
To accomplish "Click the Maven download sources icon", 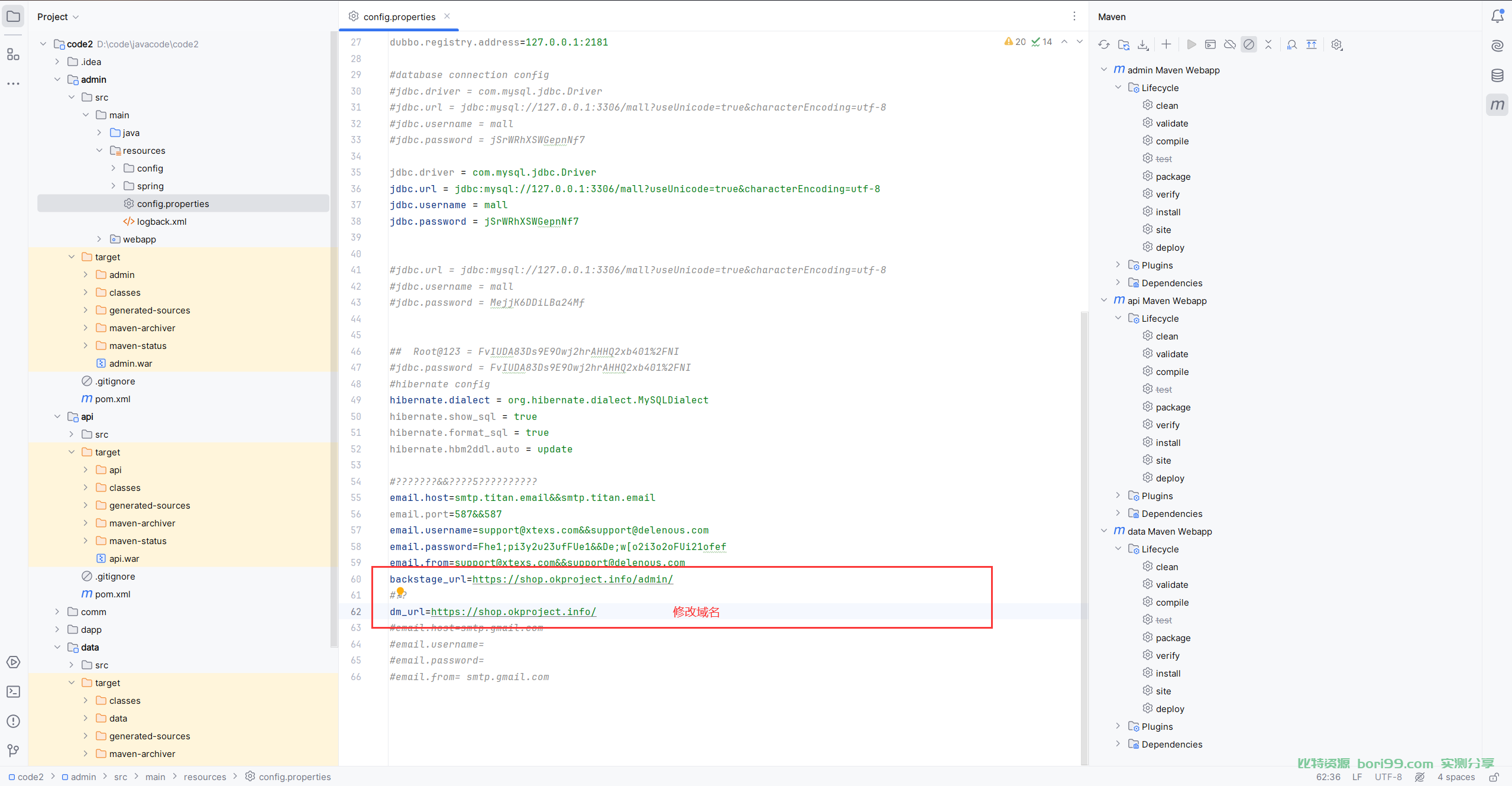I will coord(1143,45).
